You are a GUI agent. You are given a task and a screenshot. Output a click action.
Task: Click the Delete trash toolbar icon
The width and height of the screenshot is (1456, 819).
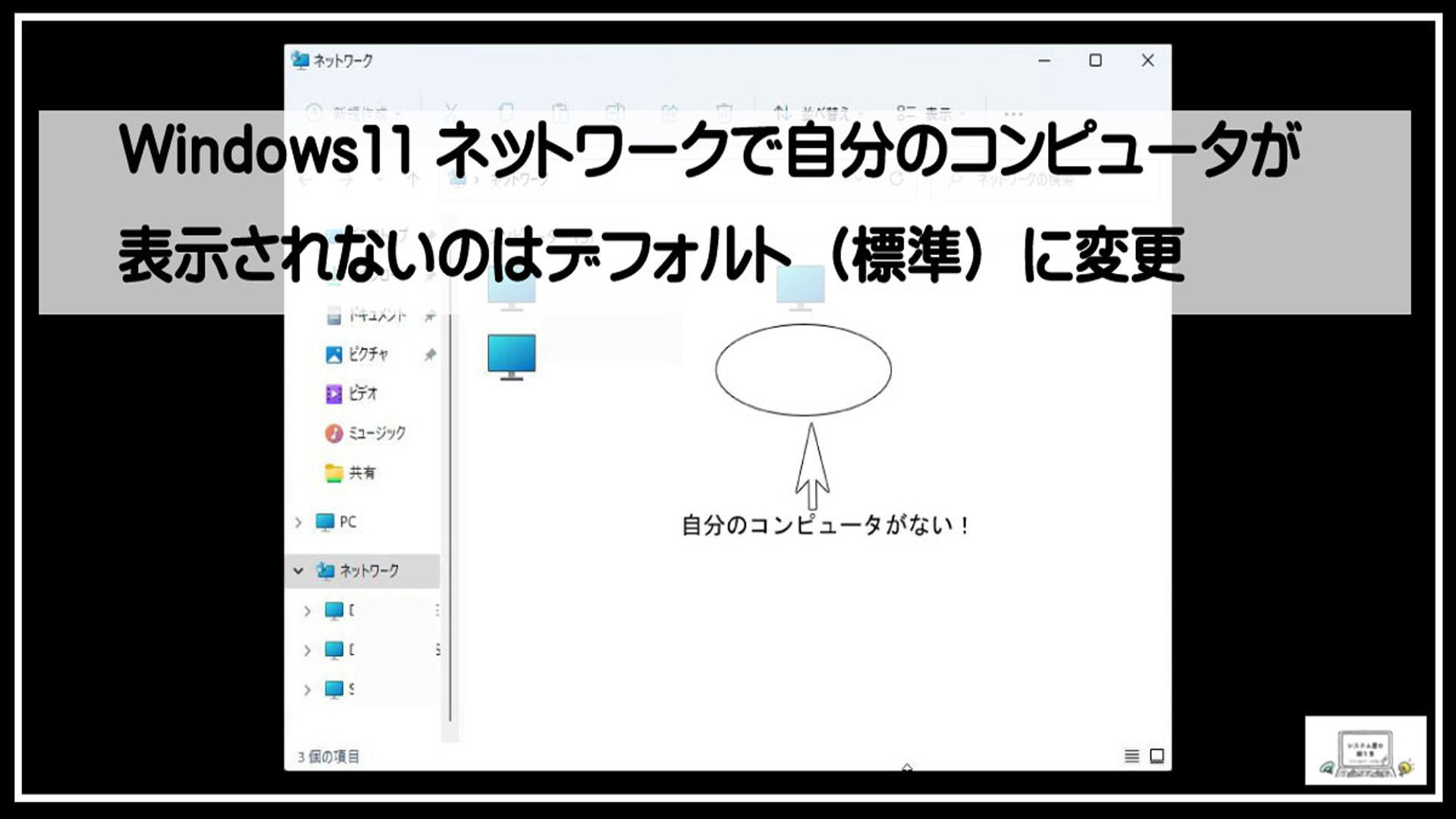[724, 113]
